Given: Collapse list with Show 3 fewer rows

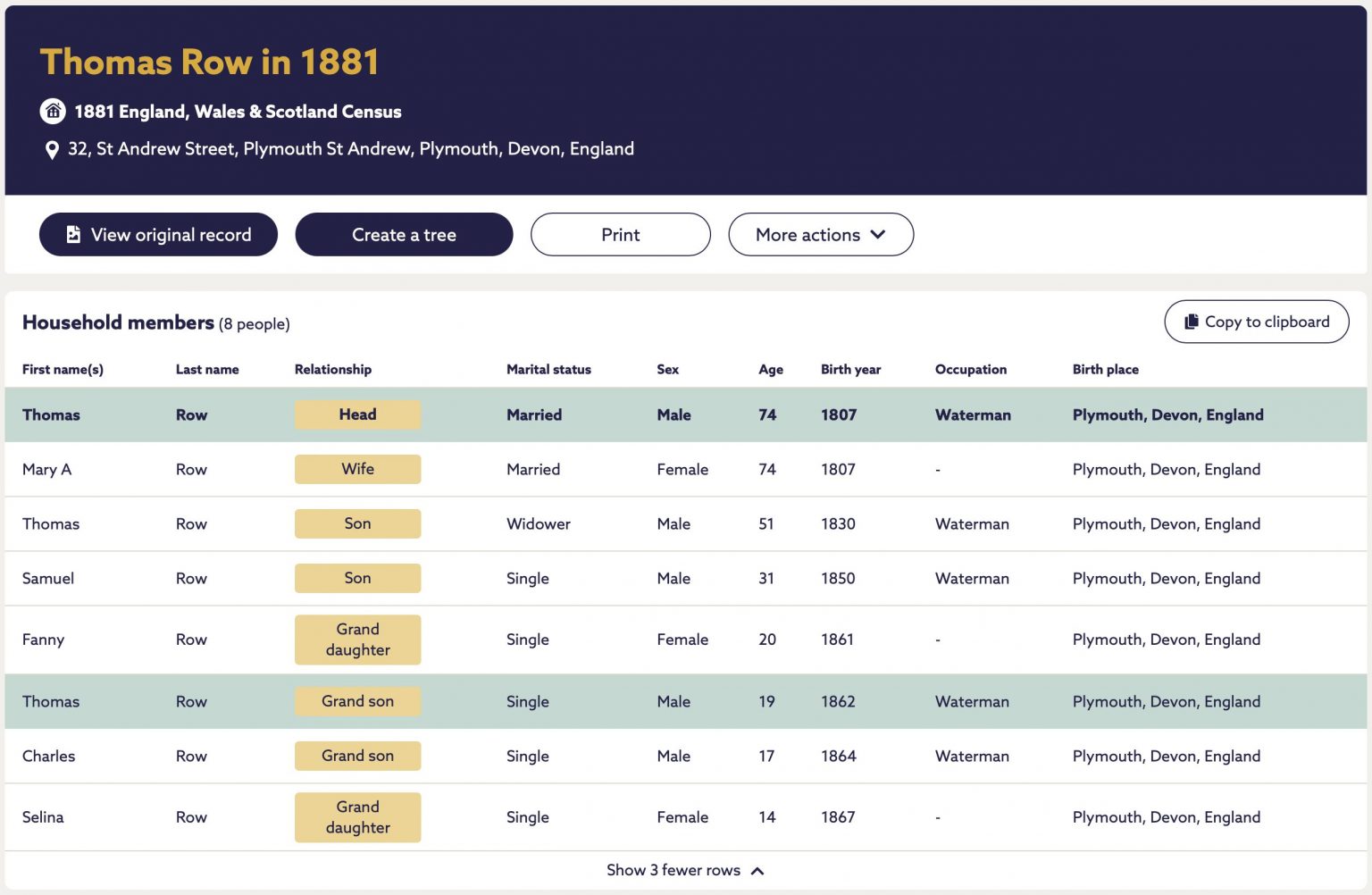Looking at the screenshot, I should tap(685, 870).
